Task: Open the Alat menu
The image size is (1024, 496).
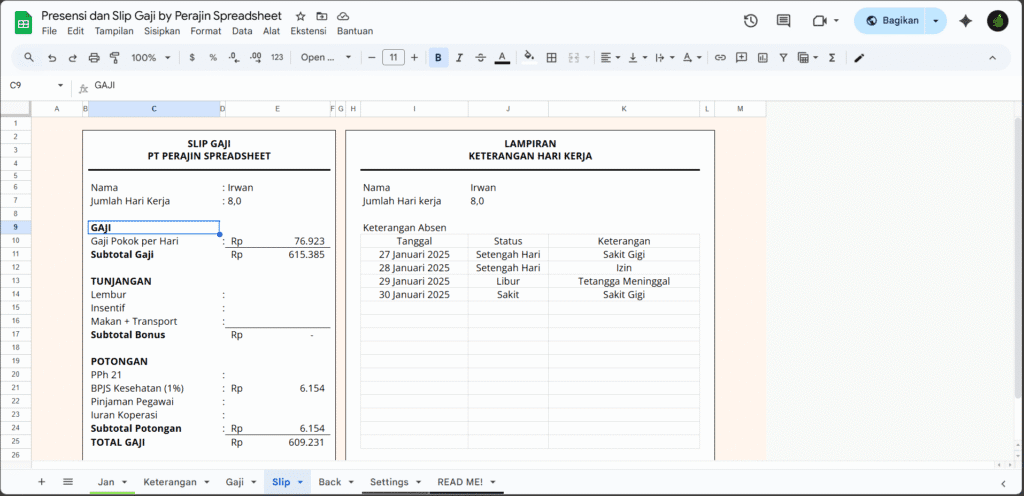Action: click(x=272, y=31)
